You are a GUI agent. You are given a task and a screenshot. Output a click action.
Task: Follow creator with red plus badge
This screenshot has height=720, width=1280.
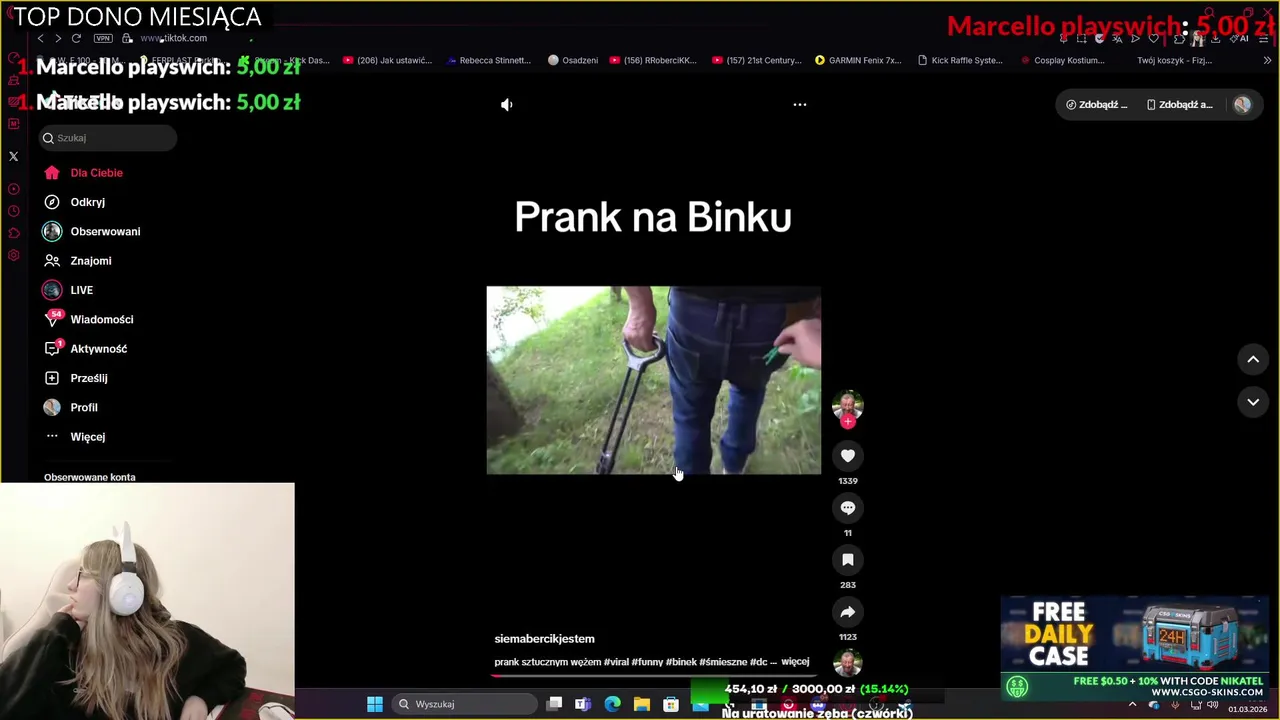[848, 422]
